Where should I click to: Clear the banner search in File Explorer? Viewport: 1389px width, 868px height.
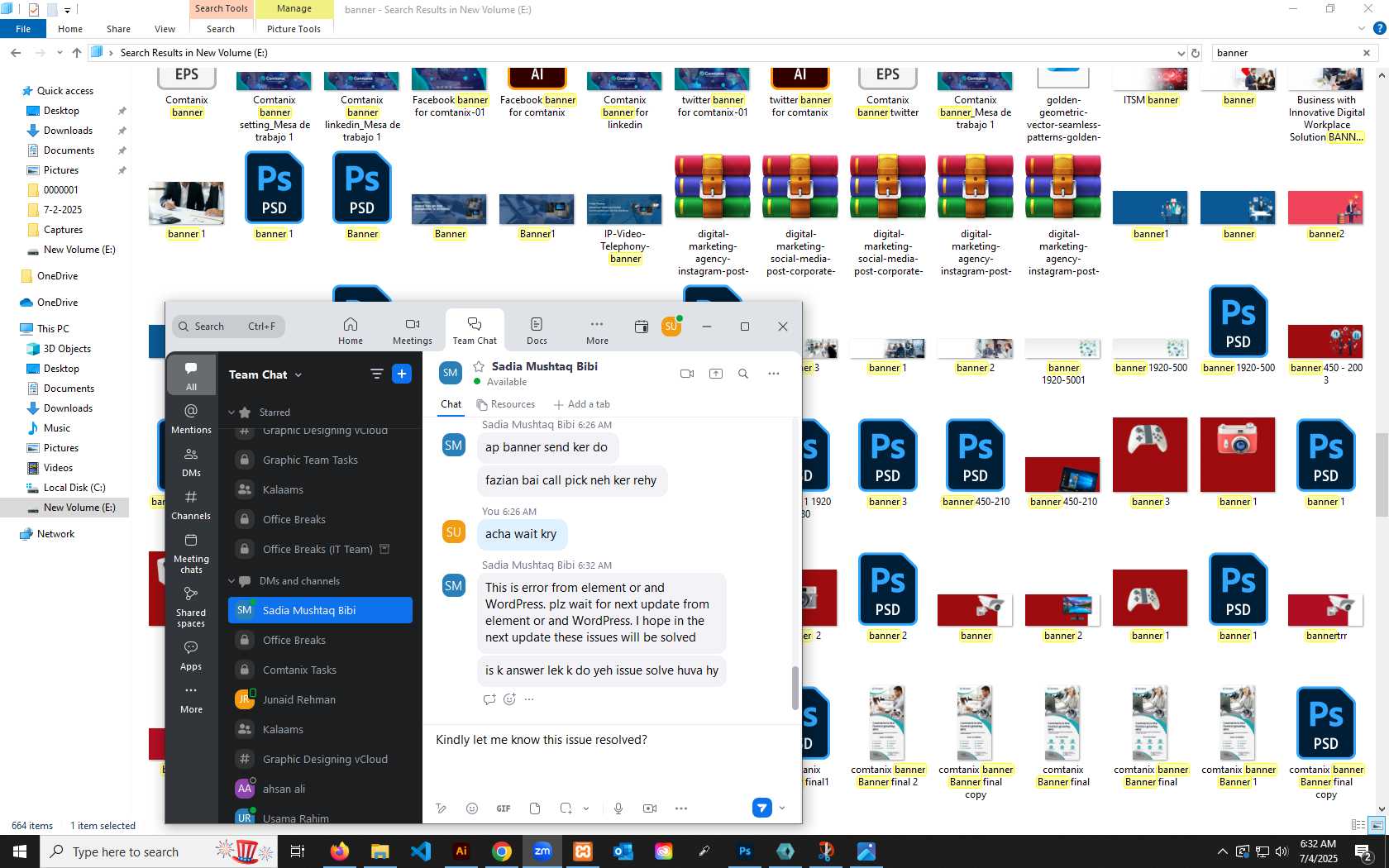tap(1367, 53)
